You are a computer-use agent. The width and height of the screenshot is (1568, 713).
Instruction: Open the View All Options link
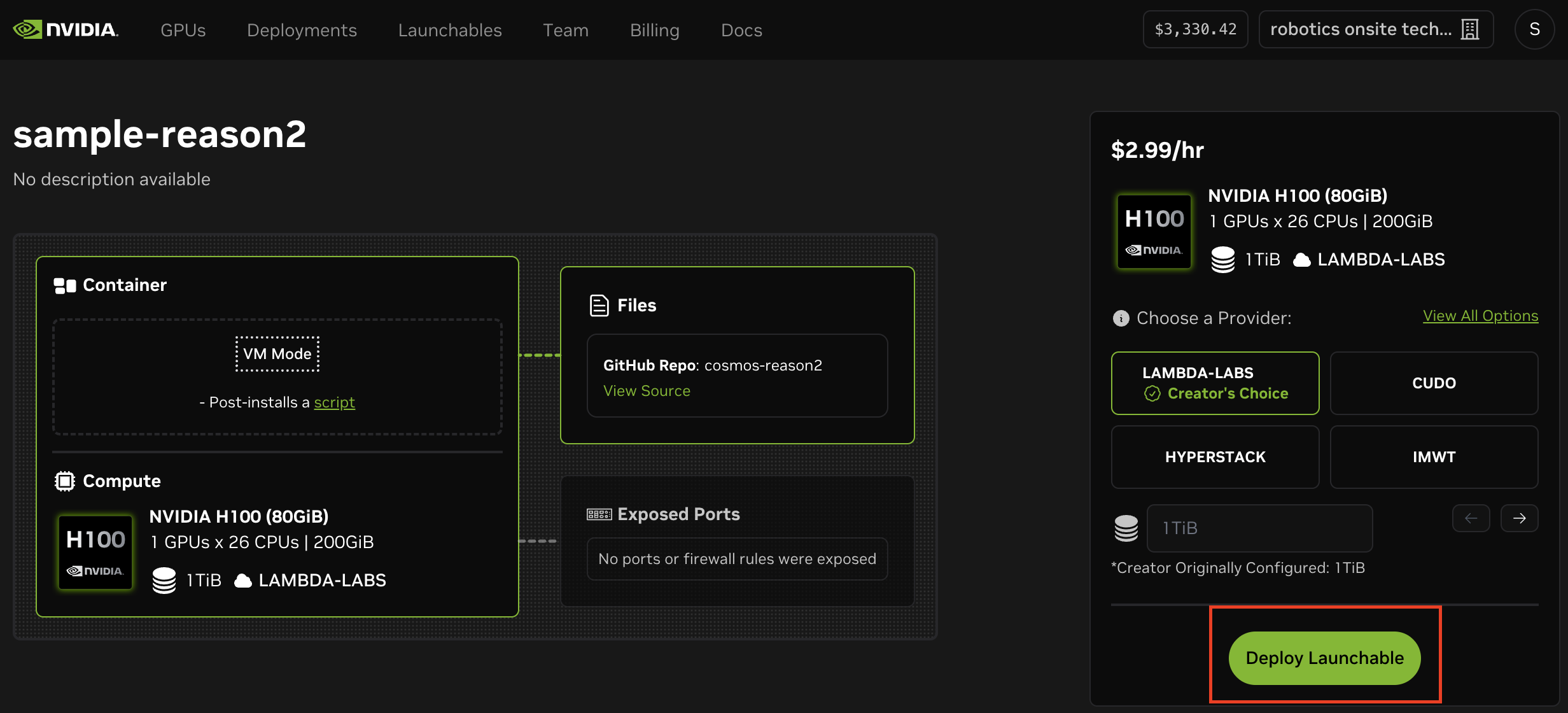pyautogui.click(x=1480, y=316)
